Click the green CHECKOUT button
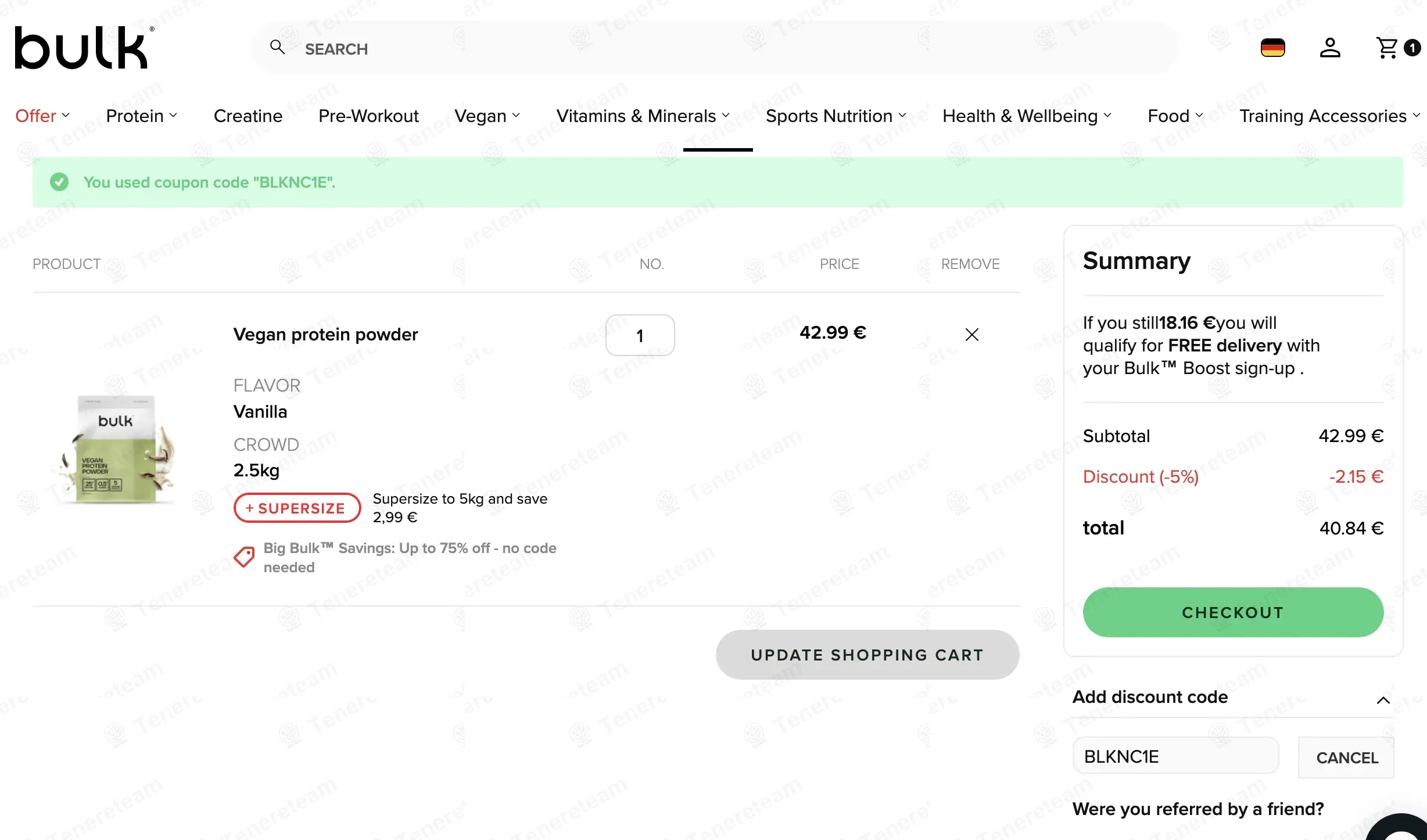Screen dimensions: 1427x840 pos(1233,612)
